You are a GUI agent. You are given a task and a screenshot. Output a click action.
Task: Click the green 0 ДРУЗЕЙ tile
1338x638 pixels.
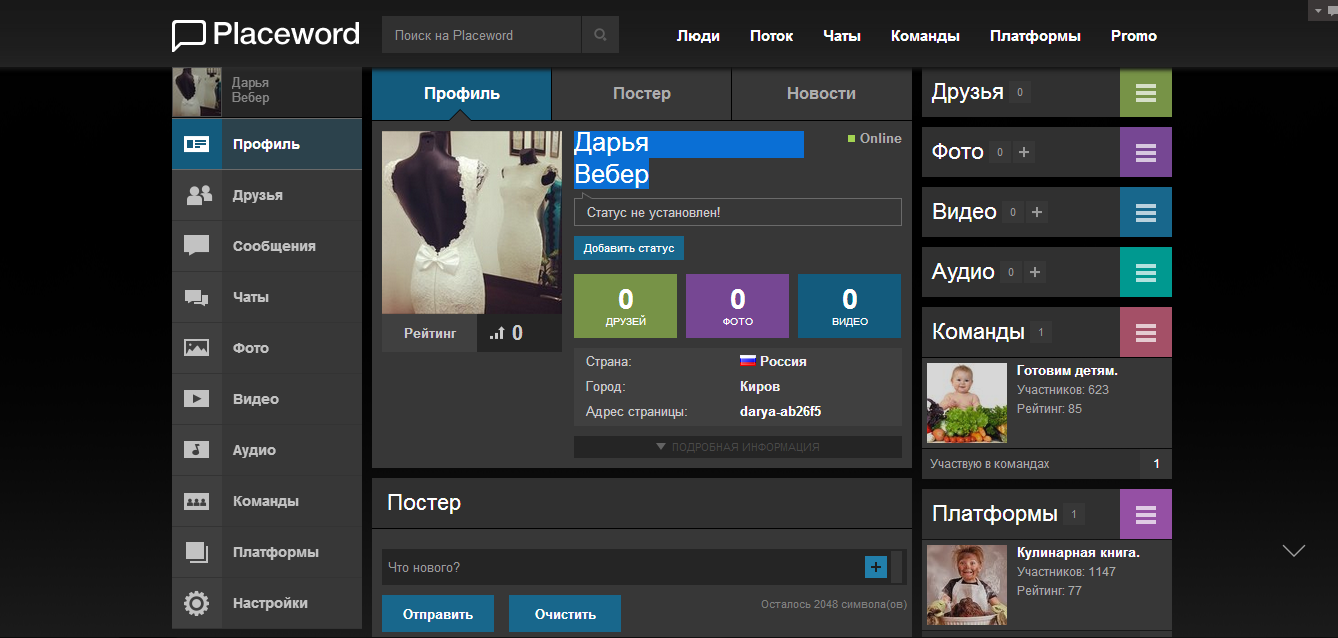click(x=626, y=306)
